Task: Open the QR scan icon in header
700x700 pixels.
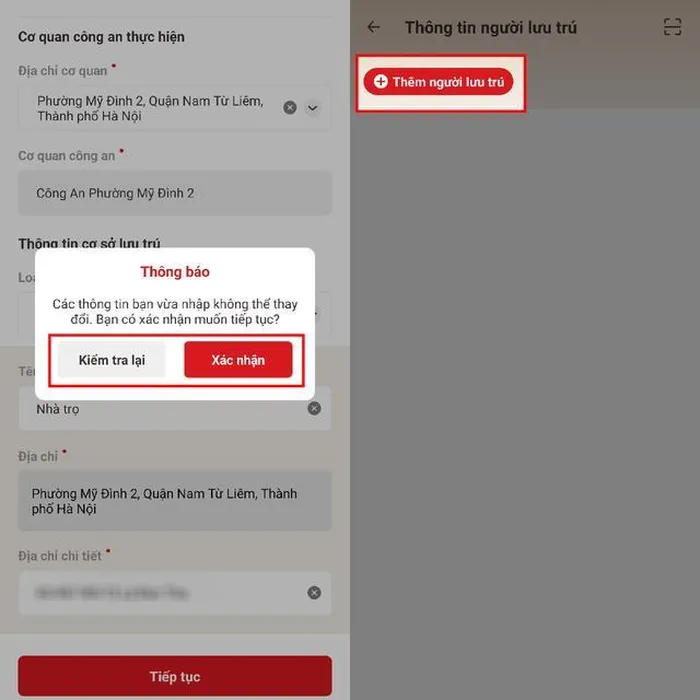Action: tap(672, 27)
